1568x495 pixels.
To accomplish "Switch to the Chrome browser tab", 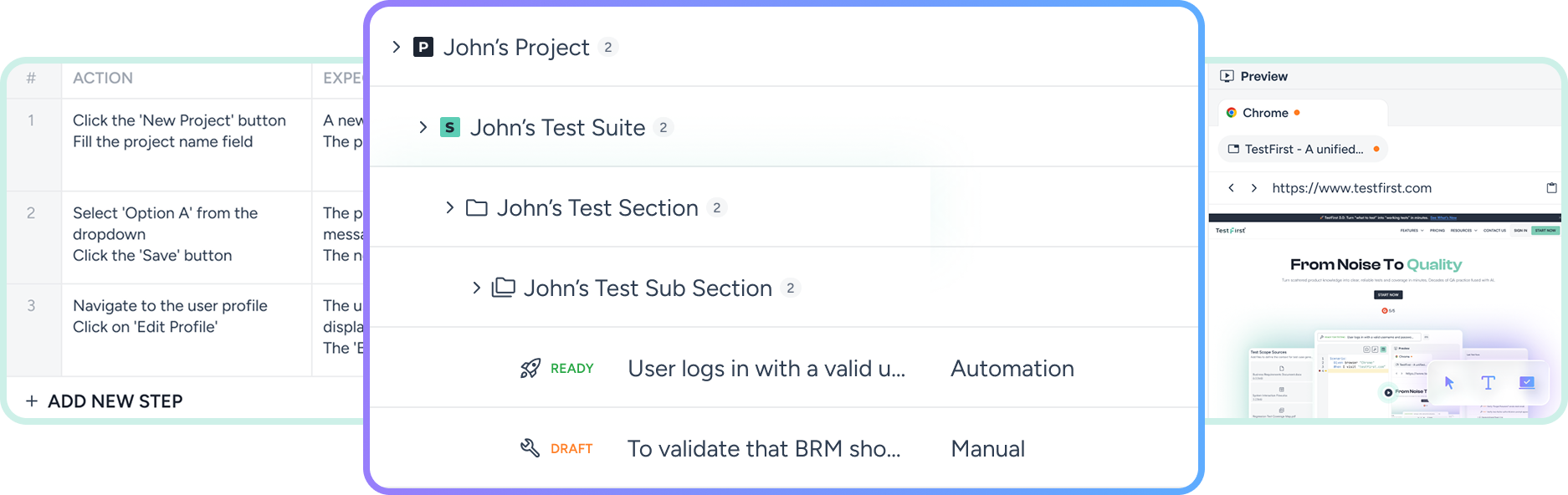I will (x=1264, y=113).
